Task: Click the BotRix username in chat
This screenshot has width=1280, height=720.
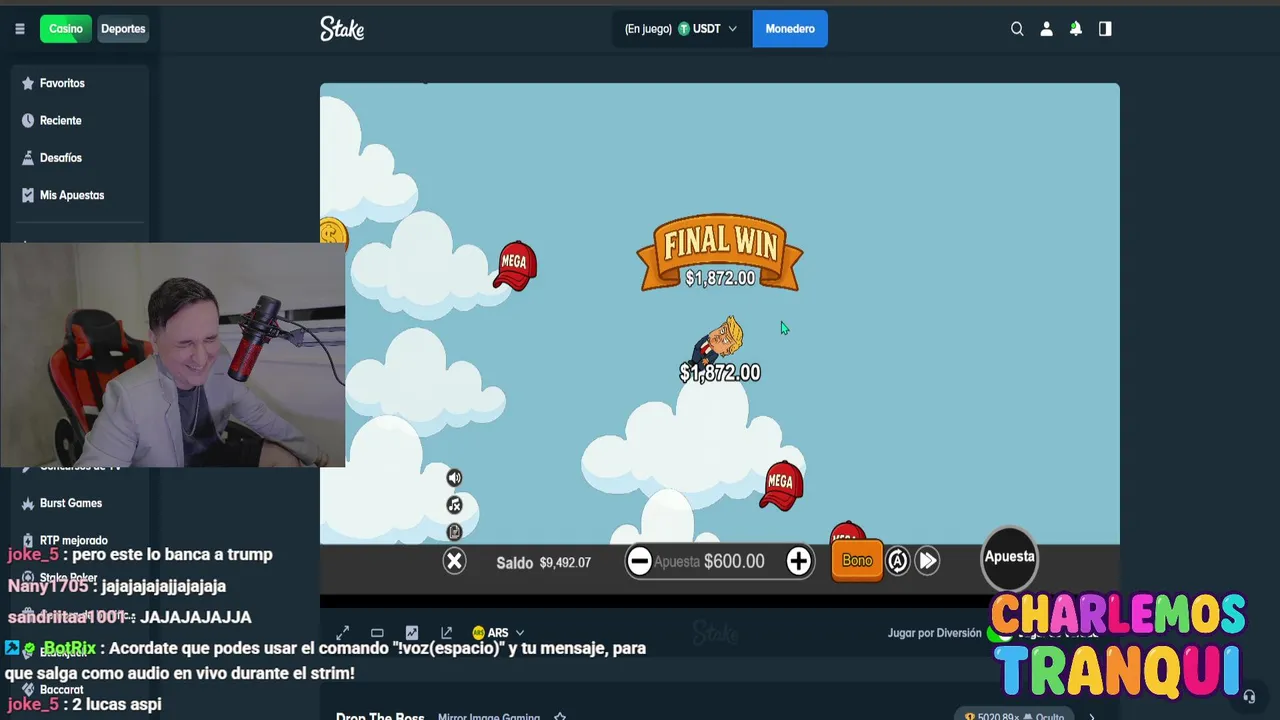Action: click(70, 648)
